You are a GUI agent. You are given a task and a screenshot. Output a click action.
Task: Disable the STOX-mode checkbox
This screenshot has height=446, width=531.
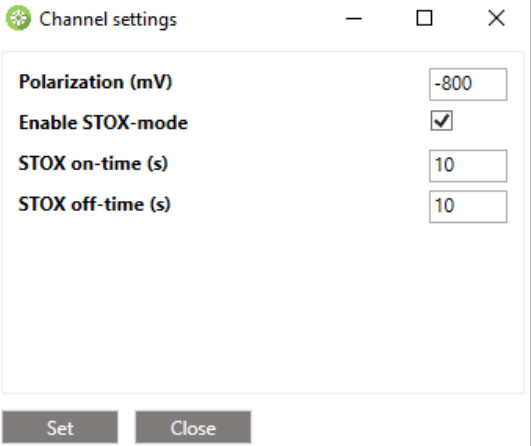coord(441,121)
